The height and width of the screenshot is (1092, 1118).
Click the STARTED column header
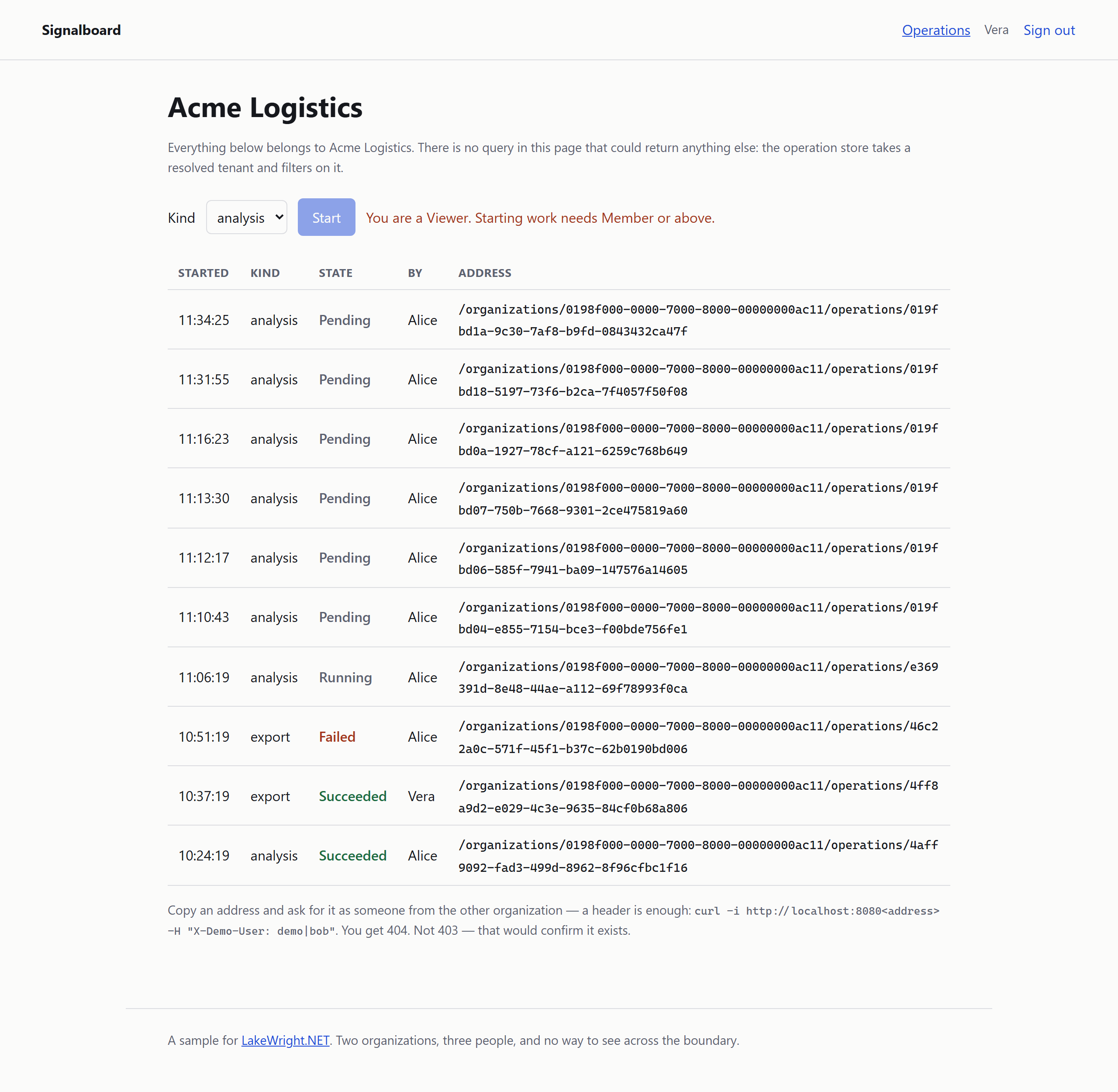204,273
